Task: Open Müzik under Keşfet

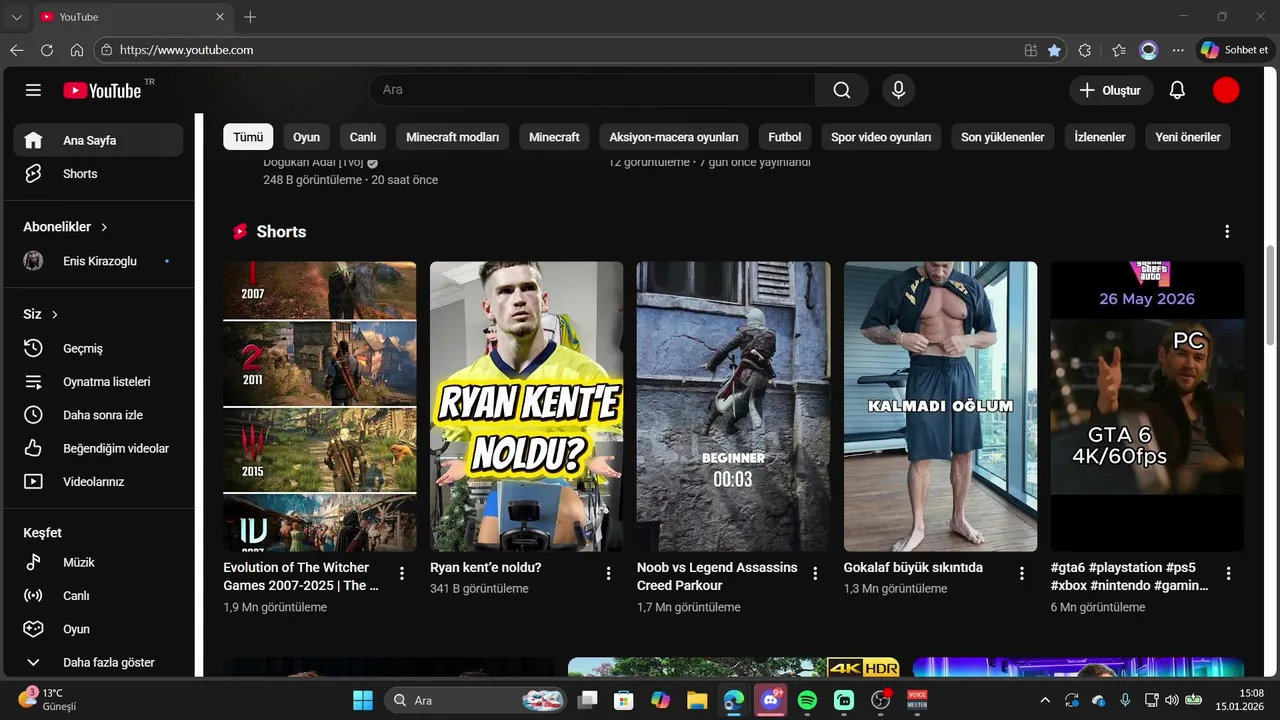Action: [x=98, y=562]
